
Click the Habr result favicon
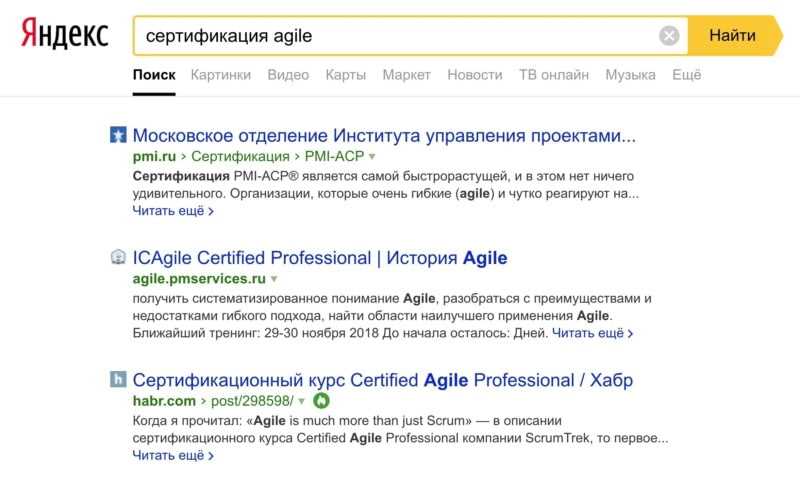(x=118, y=379)
